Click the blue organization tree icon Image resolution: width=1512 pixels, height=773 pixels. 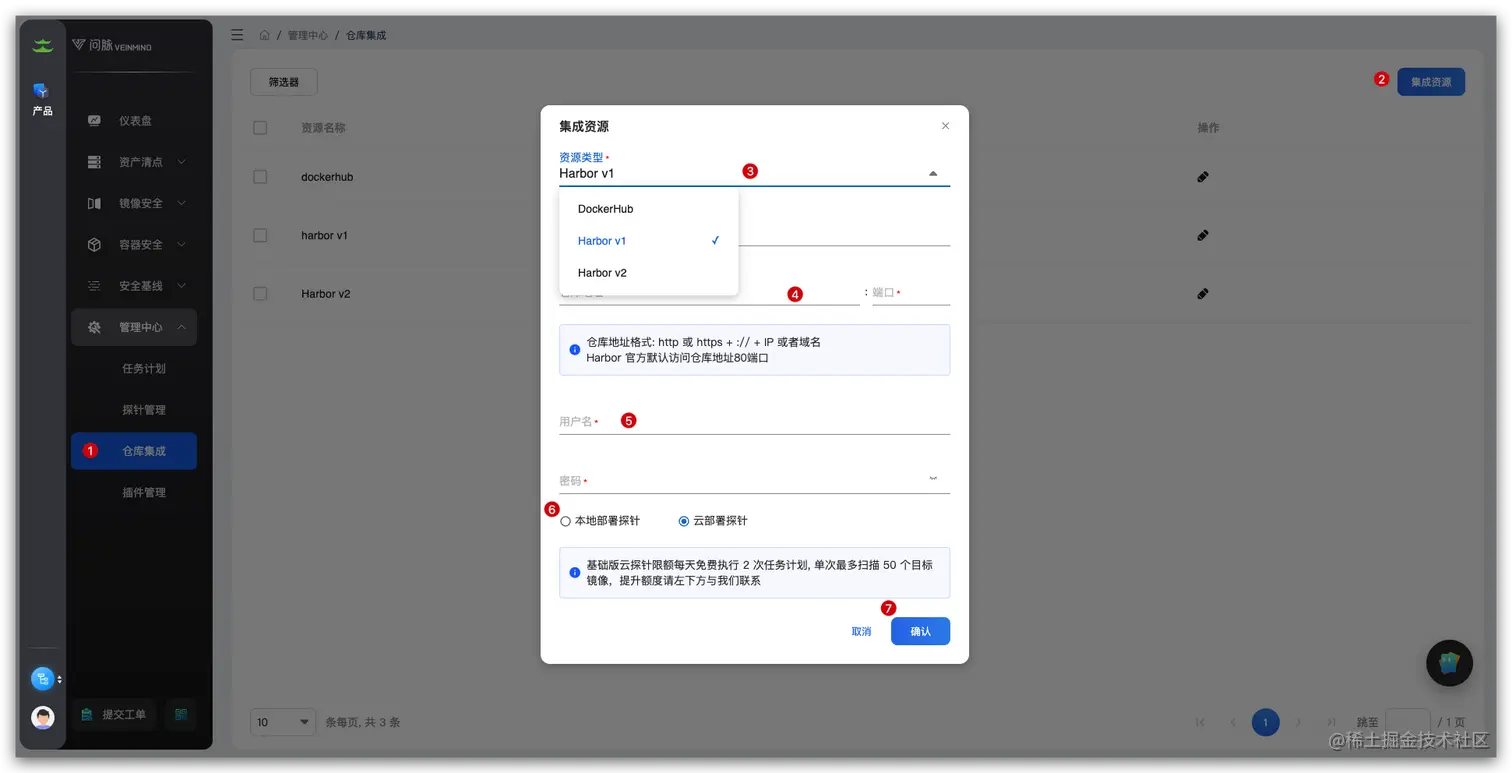(42, 679)
